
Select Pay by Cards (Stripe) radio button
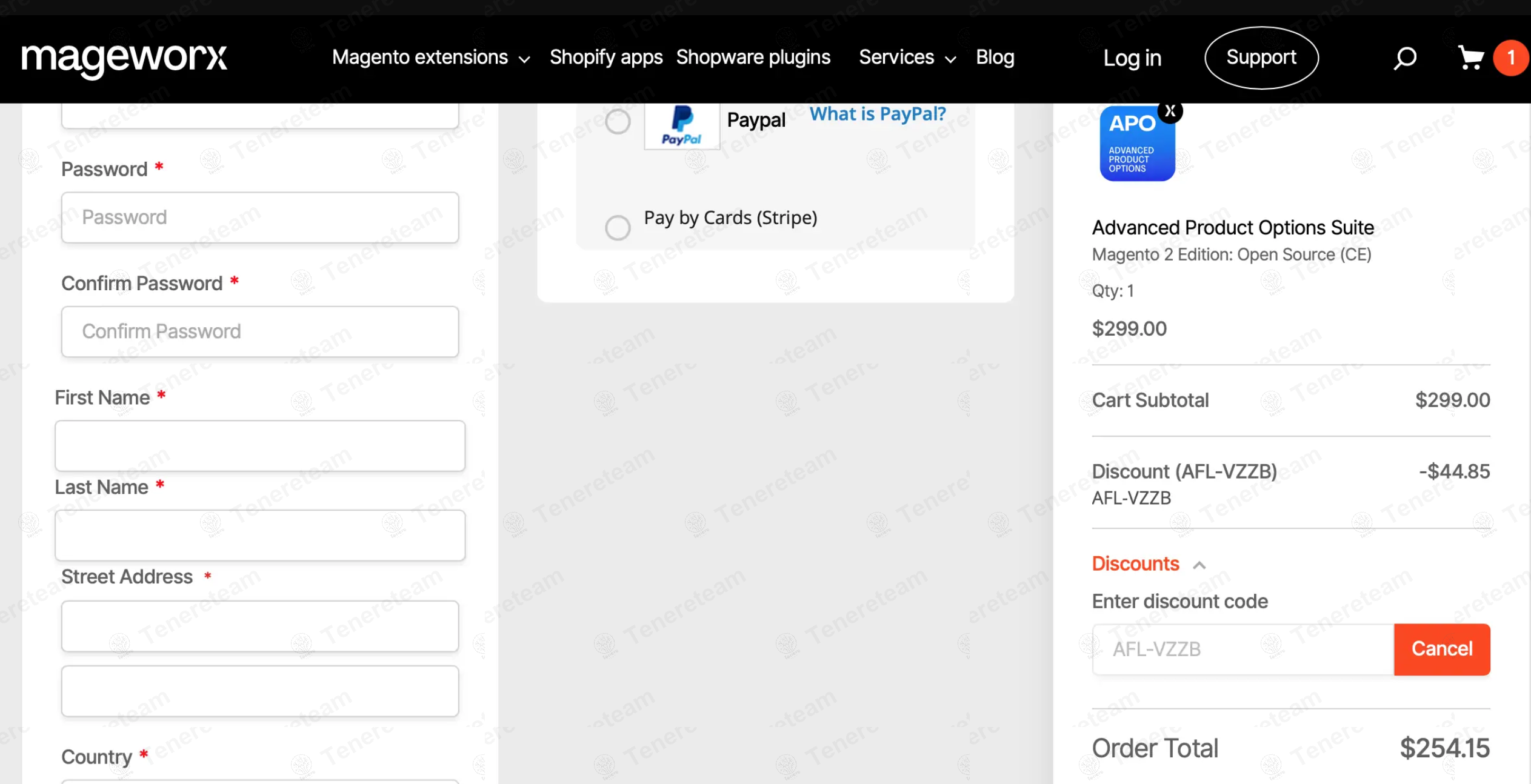click(618, 228)
